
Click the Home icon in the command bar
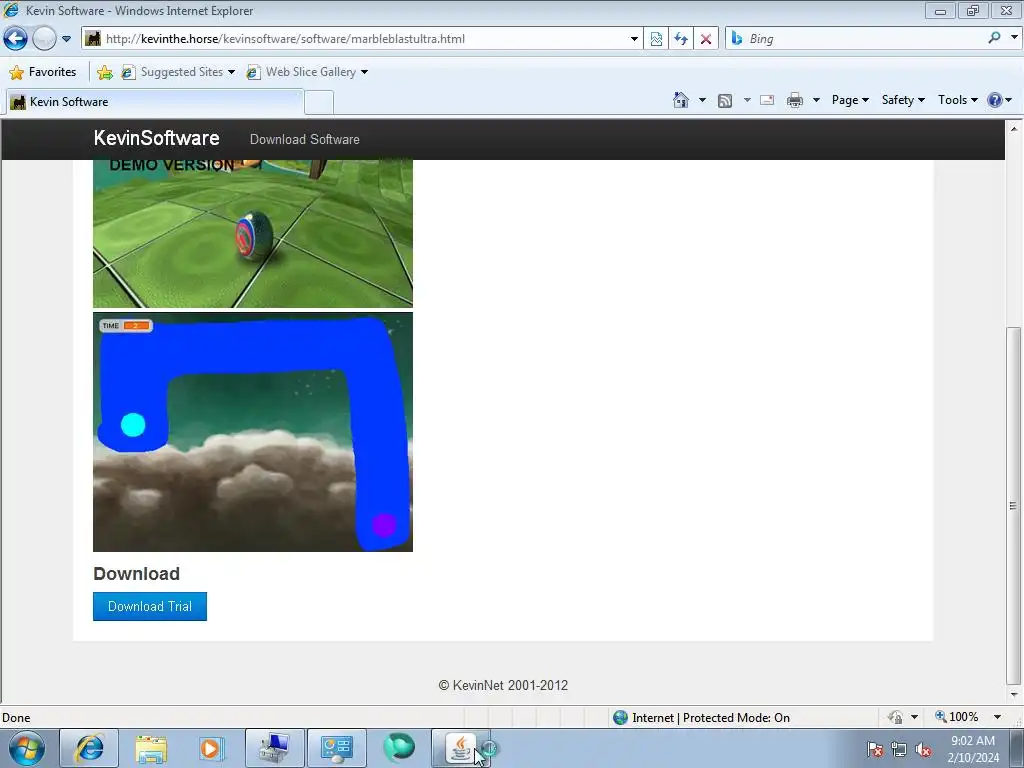coord(680,100)
